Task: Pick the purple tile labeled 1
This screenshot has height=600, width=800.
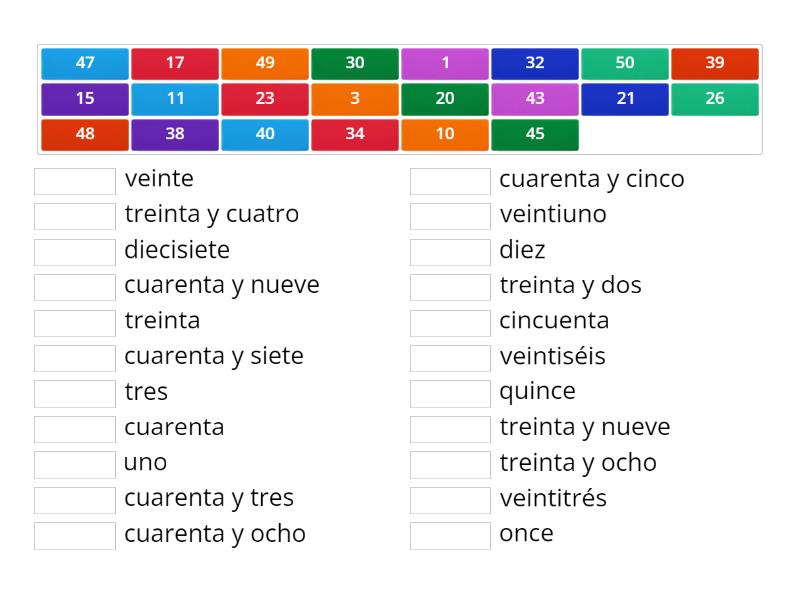Action: 444,63
